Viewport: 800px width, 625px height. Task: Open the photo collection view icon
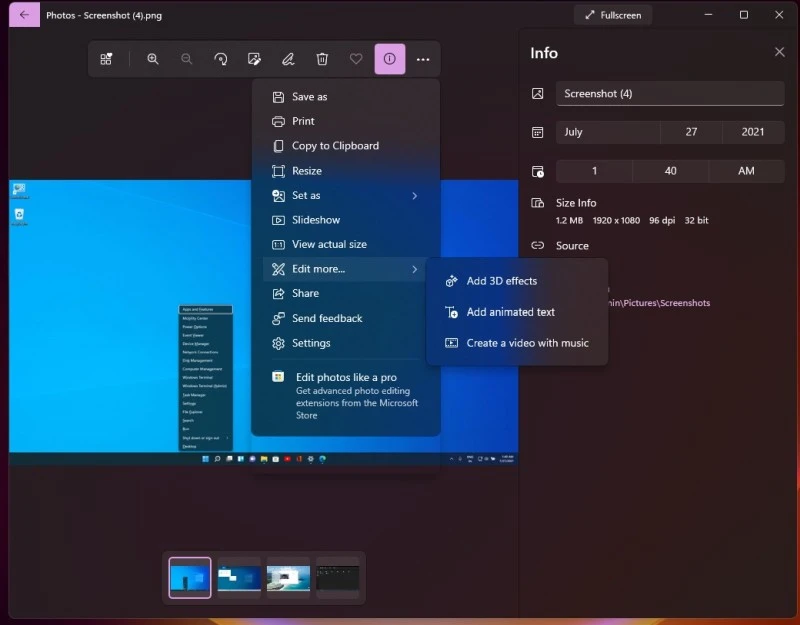click(x=107, y=59)
